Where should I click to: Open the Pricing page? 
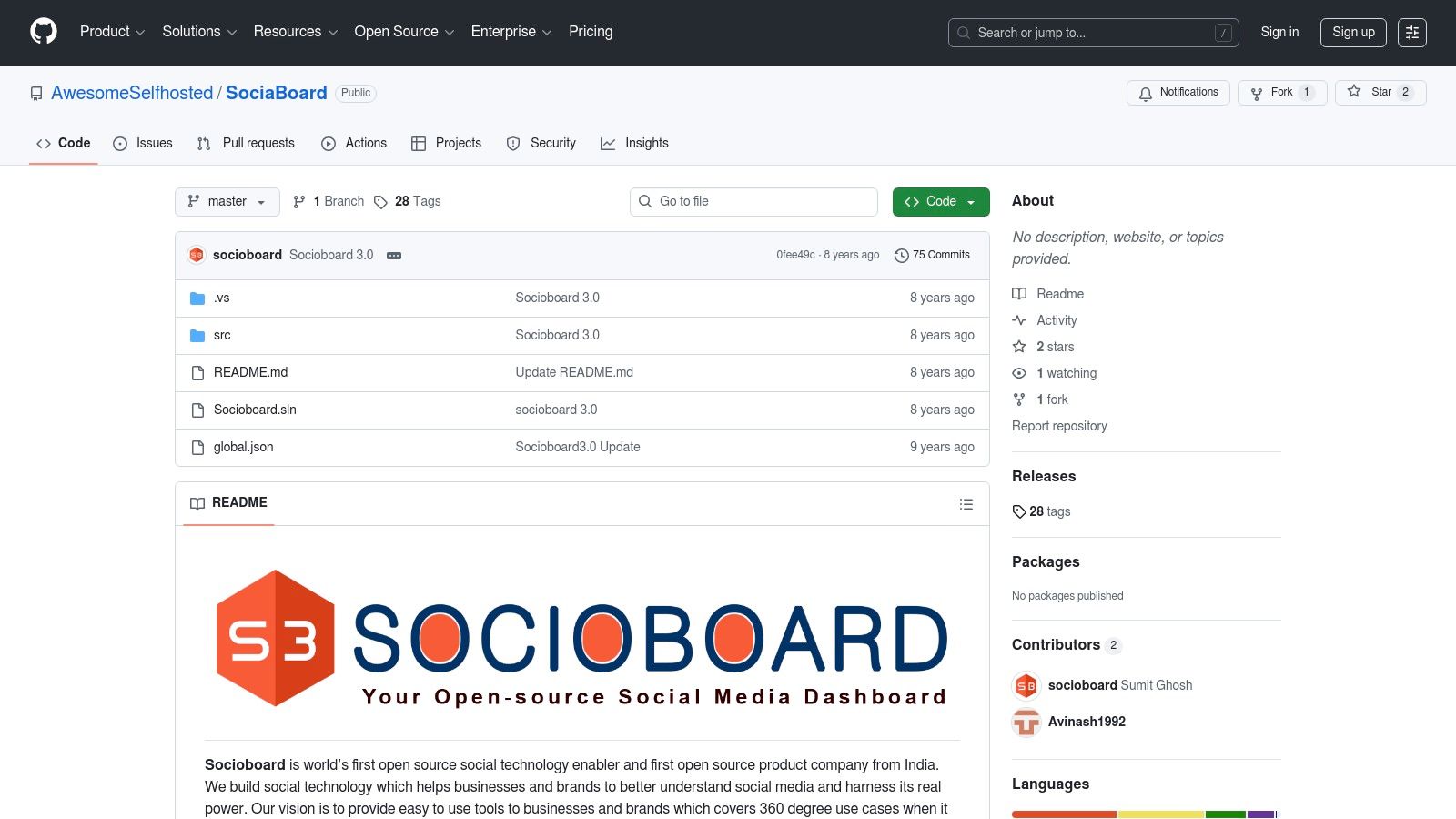pyautogui.click(x=591, y=32)
